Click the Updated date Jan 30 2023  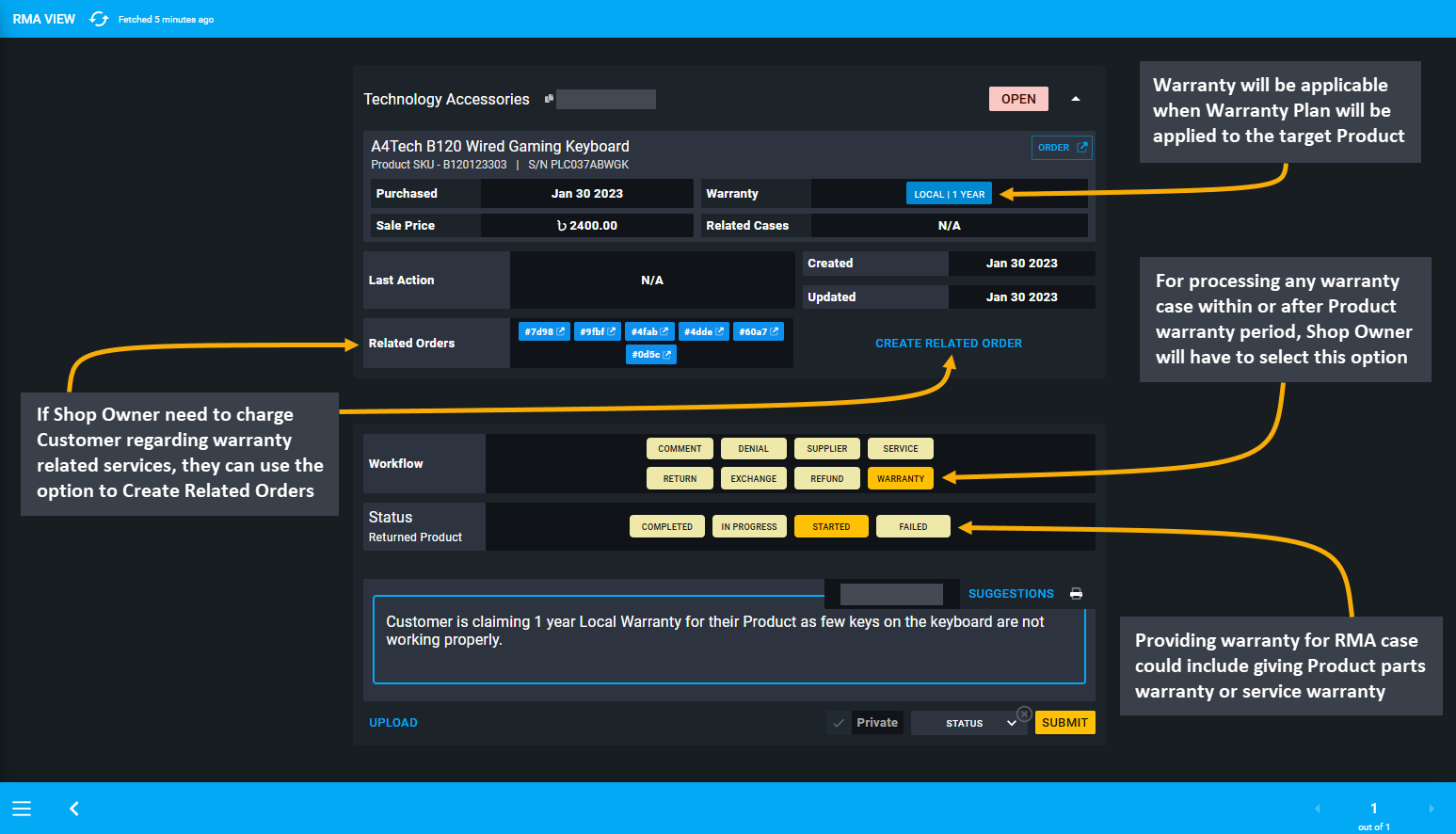click(1021, 297)
